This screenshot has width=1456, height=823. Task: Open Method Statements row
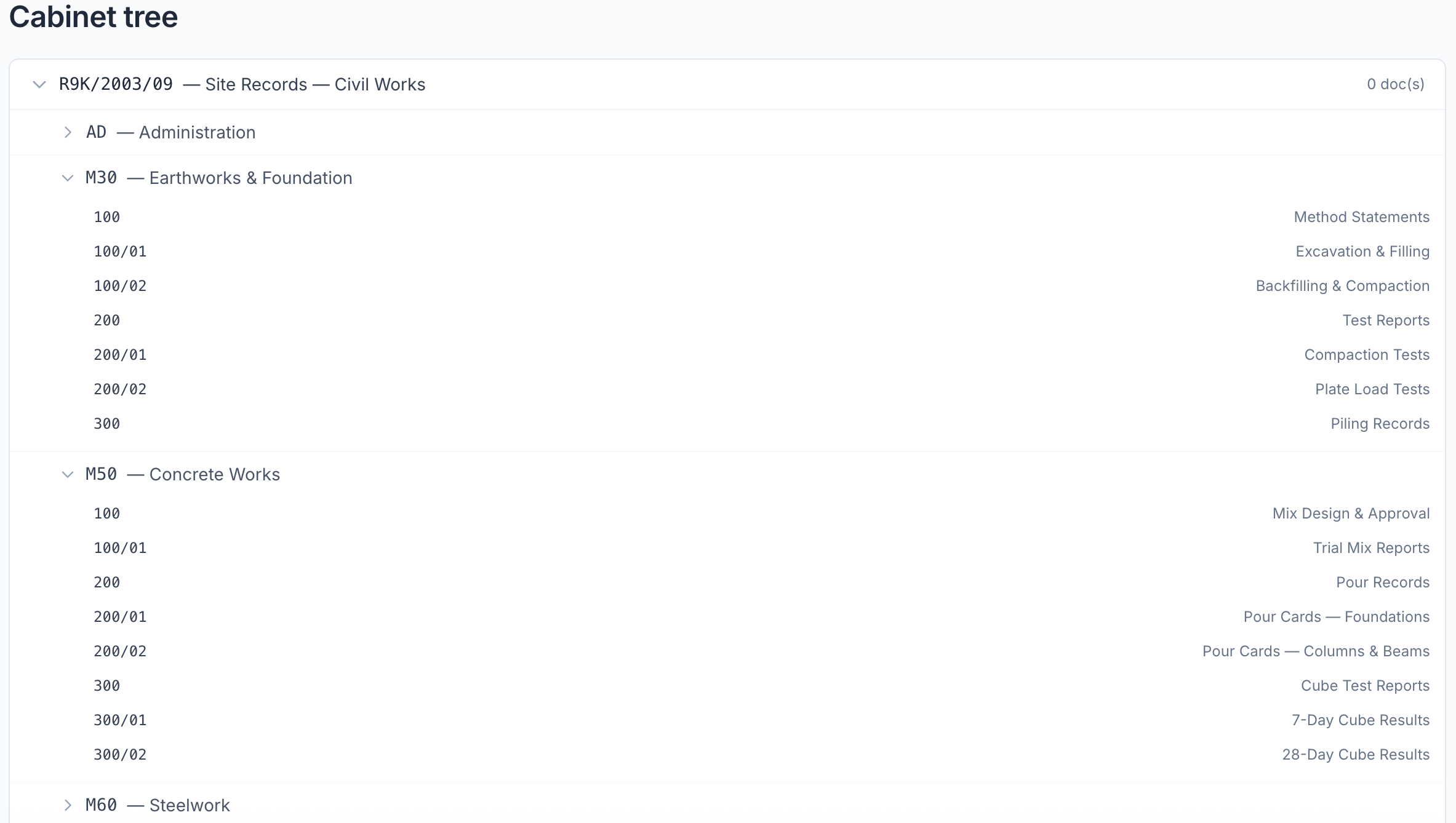[761, 217]
